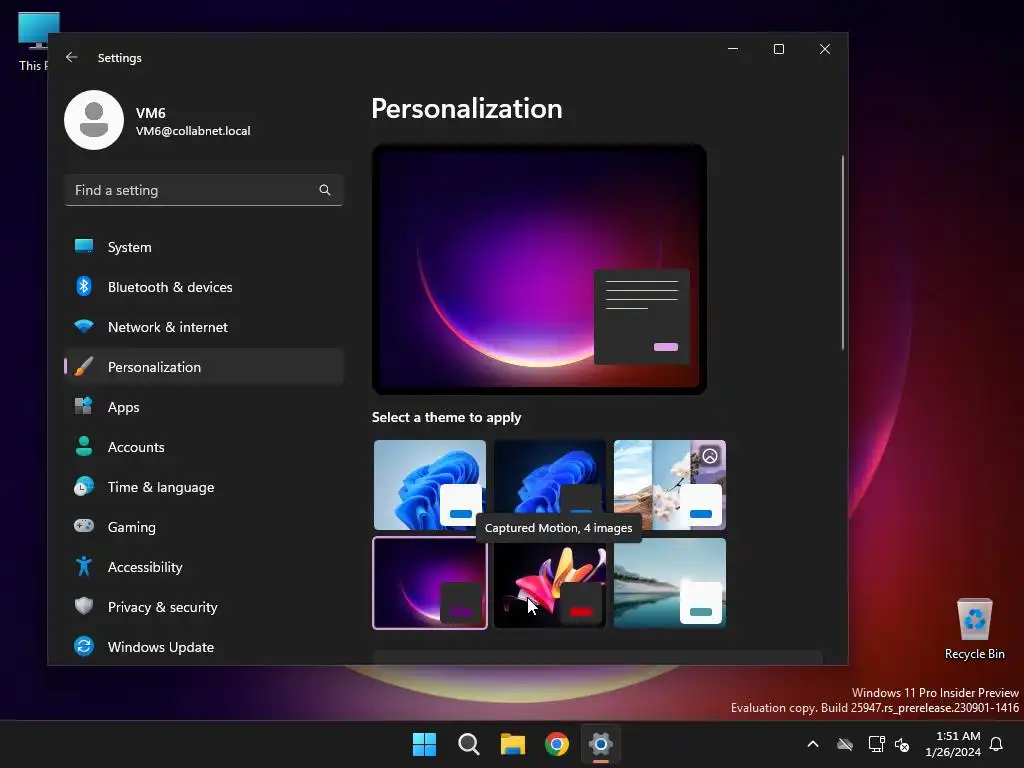Image resolution: width=1024 pixels, height=768 pixels.
Task: Click the Network wifi icon
Action: point(84,326)
